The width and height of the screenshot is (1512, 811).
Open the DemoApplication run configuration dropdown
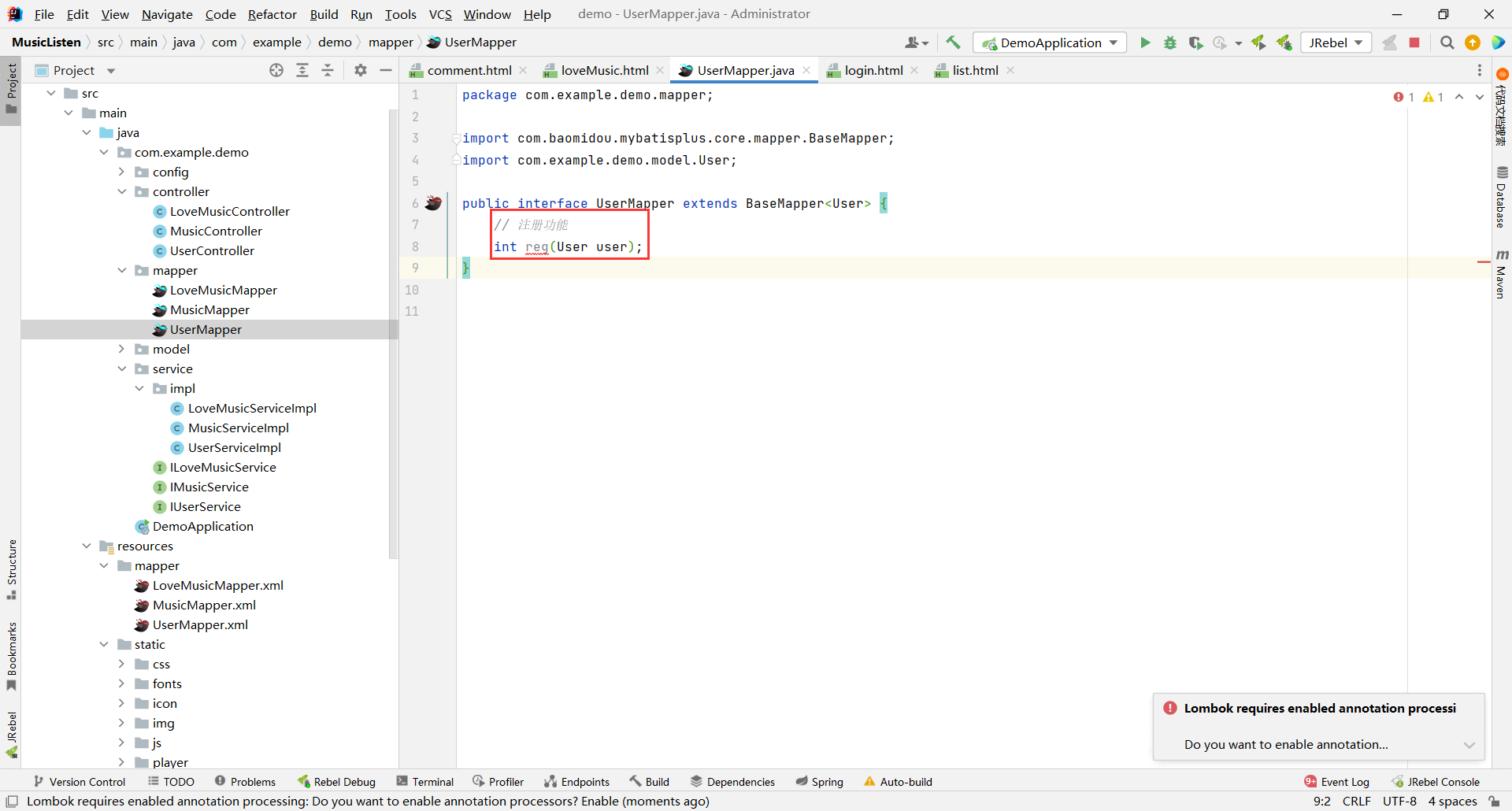click(1050, 43)
